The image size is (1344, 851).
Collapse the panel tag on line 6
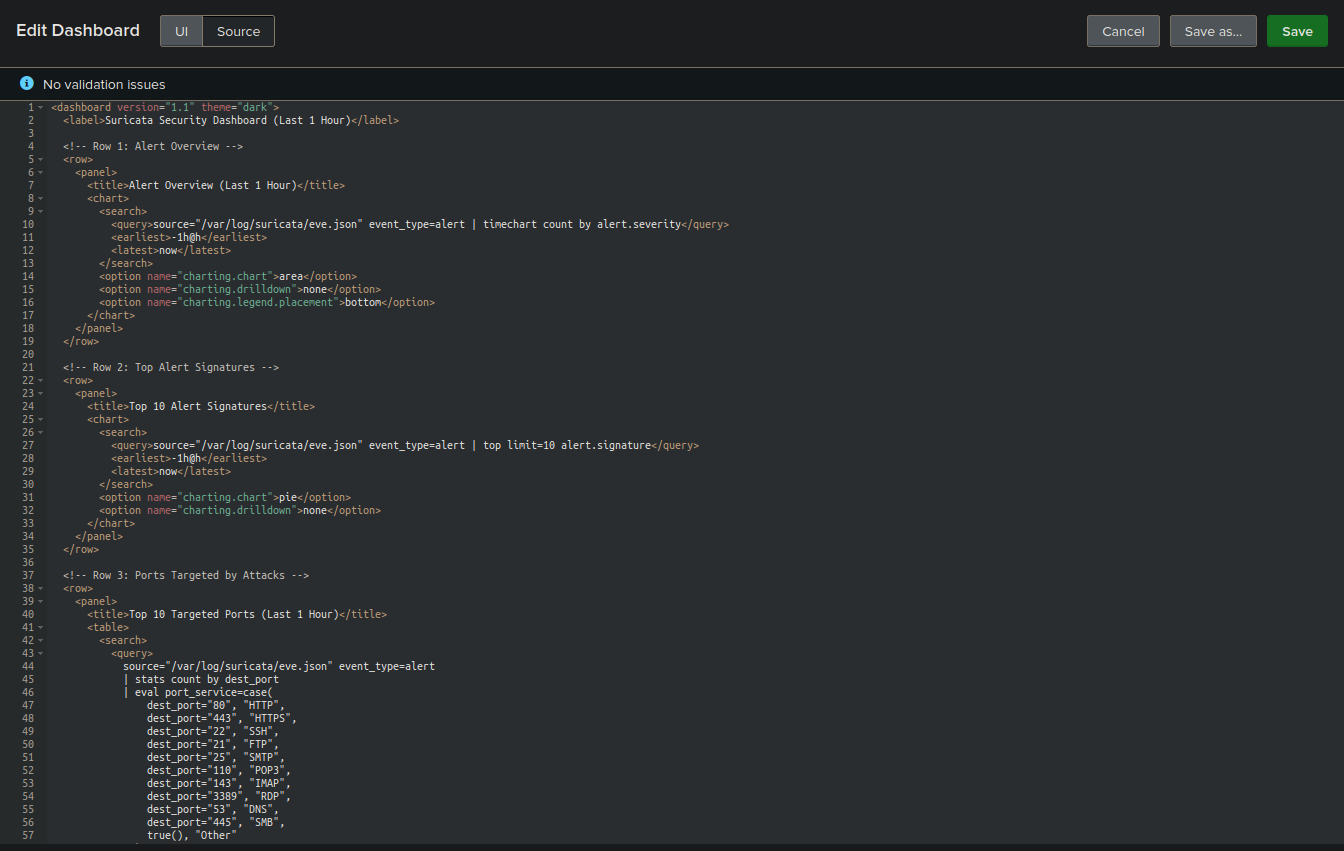click(40, 172)
